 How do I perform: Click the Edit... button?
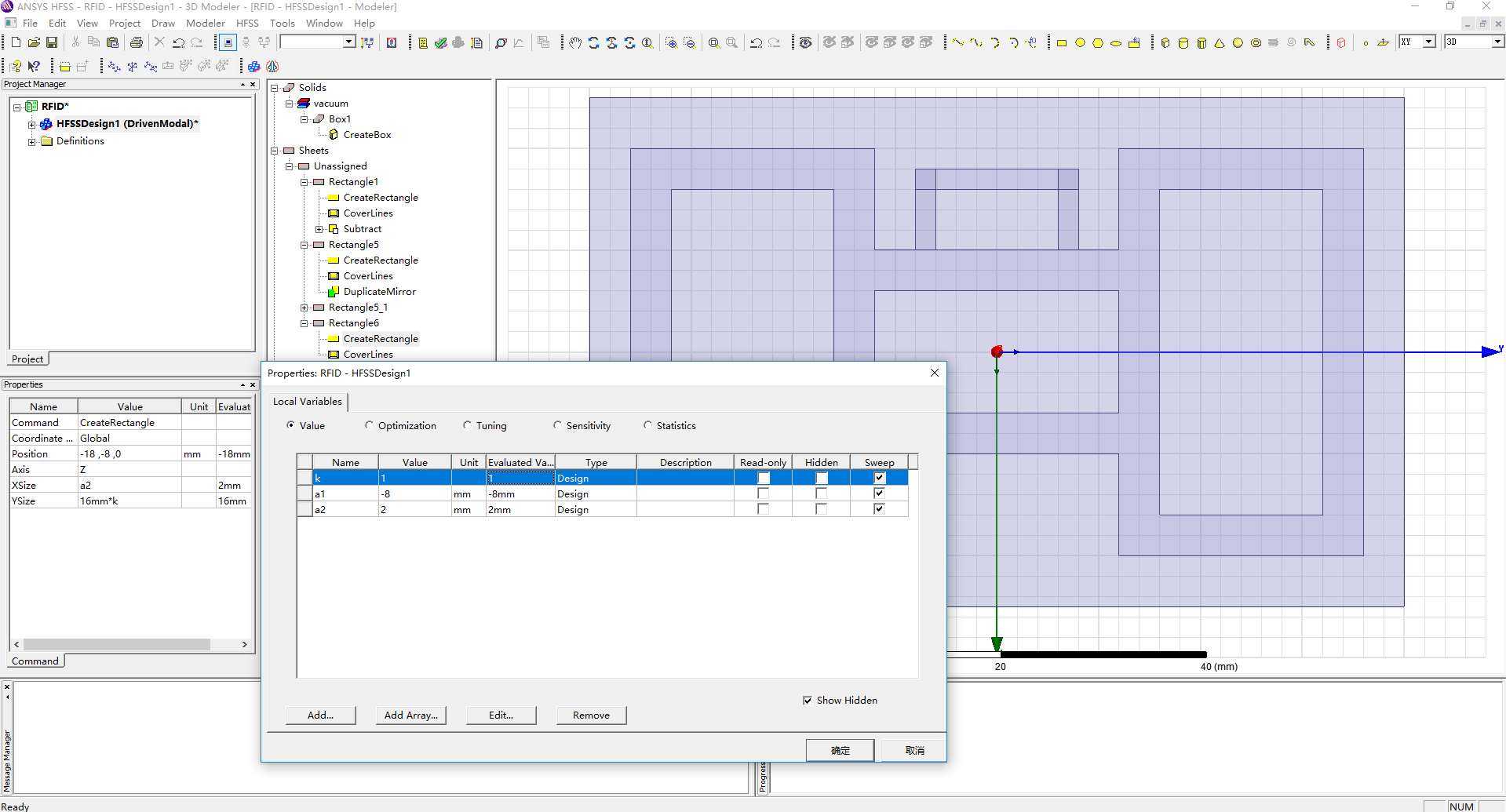501,715
